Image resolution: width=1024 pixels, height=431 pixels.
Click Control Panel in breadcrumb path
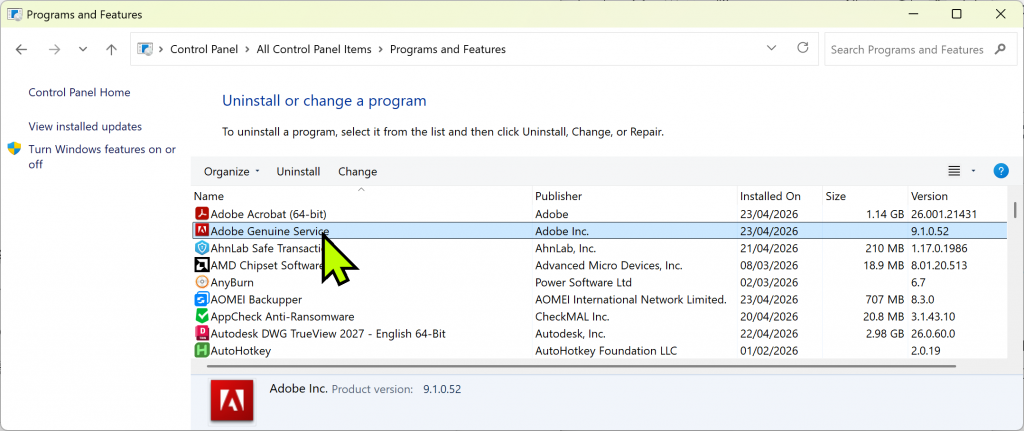[204, 50]
